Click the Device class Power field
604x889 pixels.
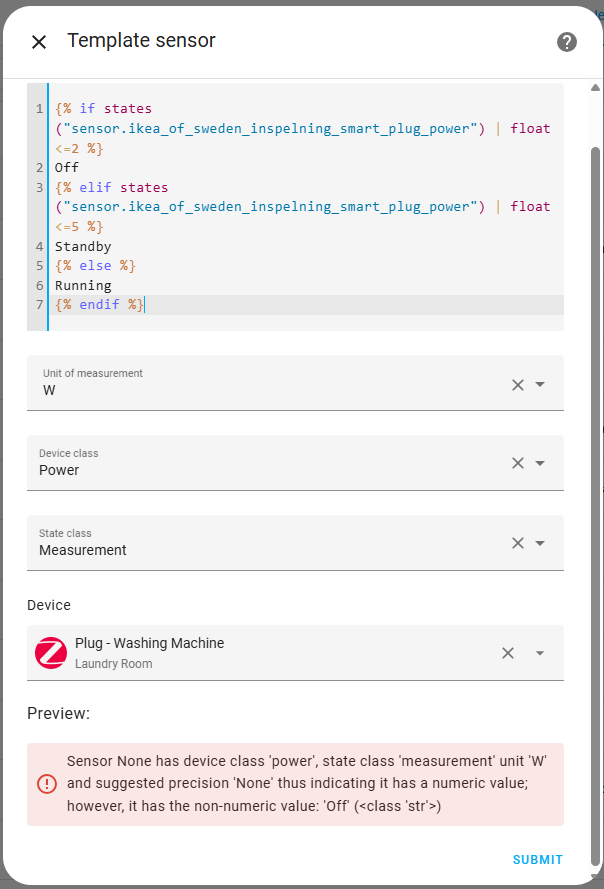click(x=260, y=470)
